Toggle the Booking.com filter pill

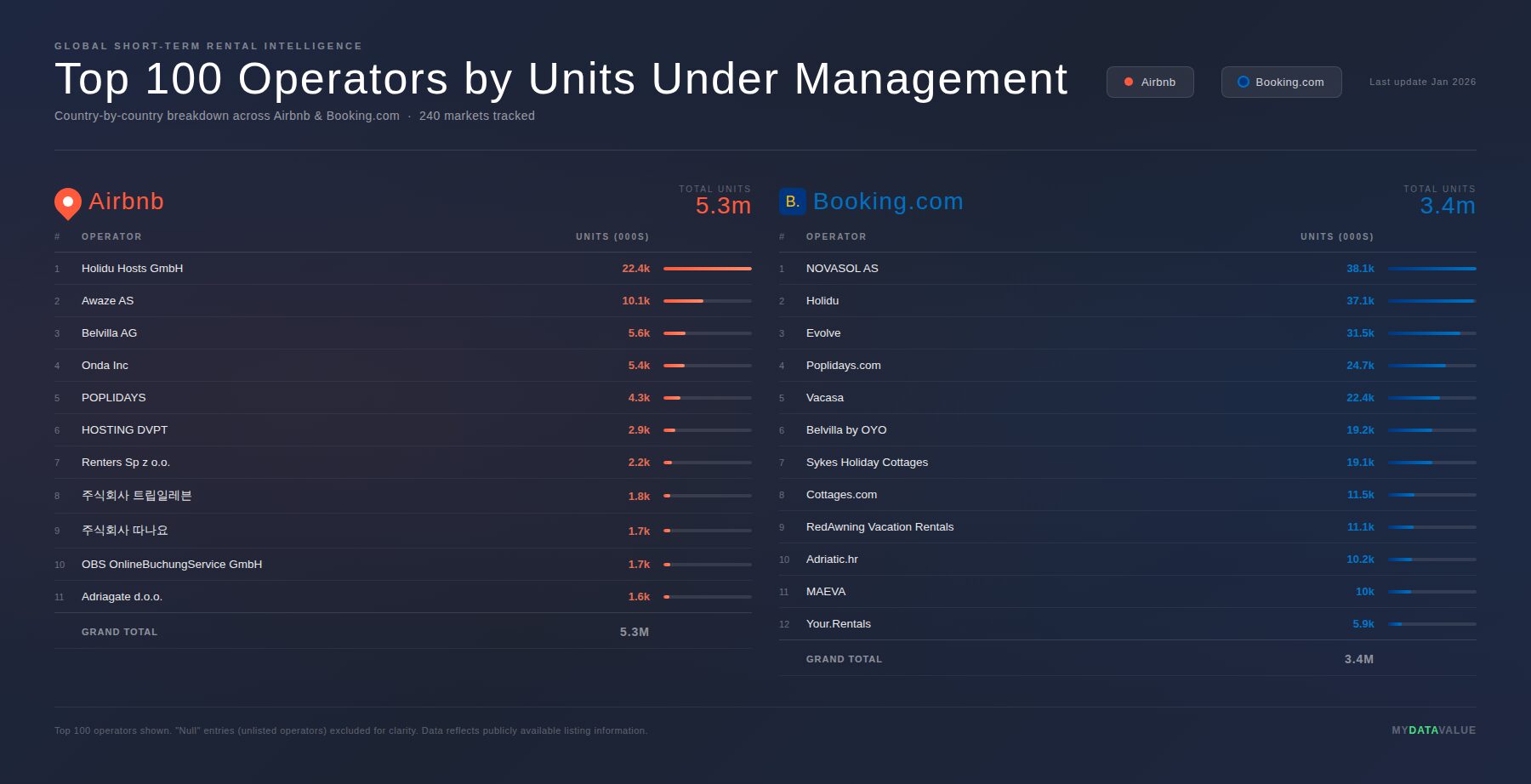1281,82
